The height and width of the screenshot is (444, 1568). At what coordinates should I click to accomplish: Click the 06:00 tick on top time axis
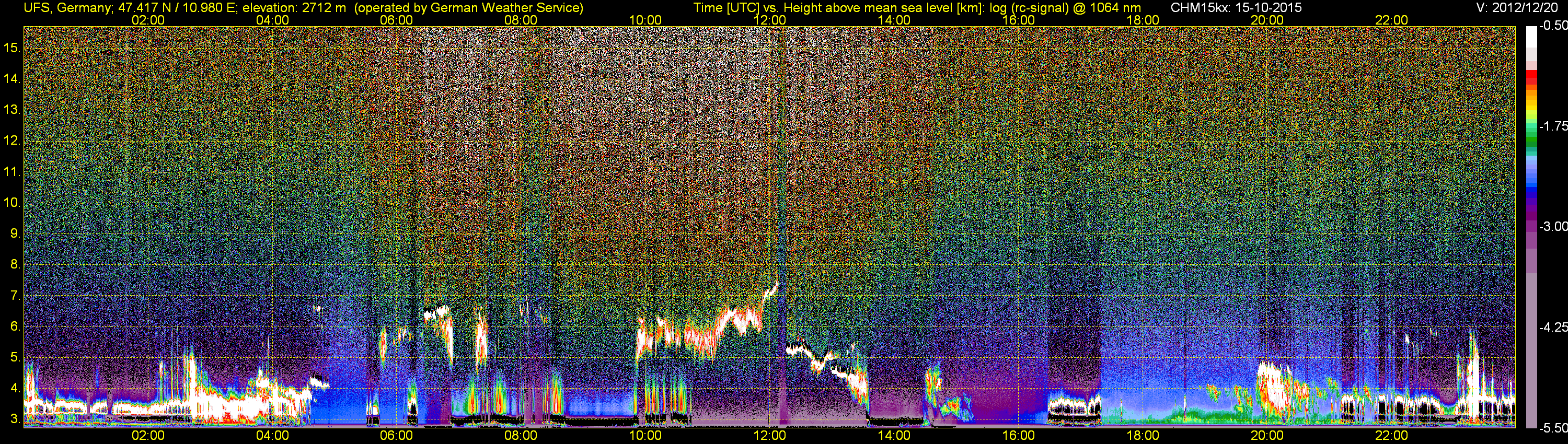coord(396,20)
